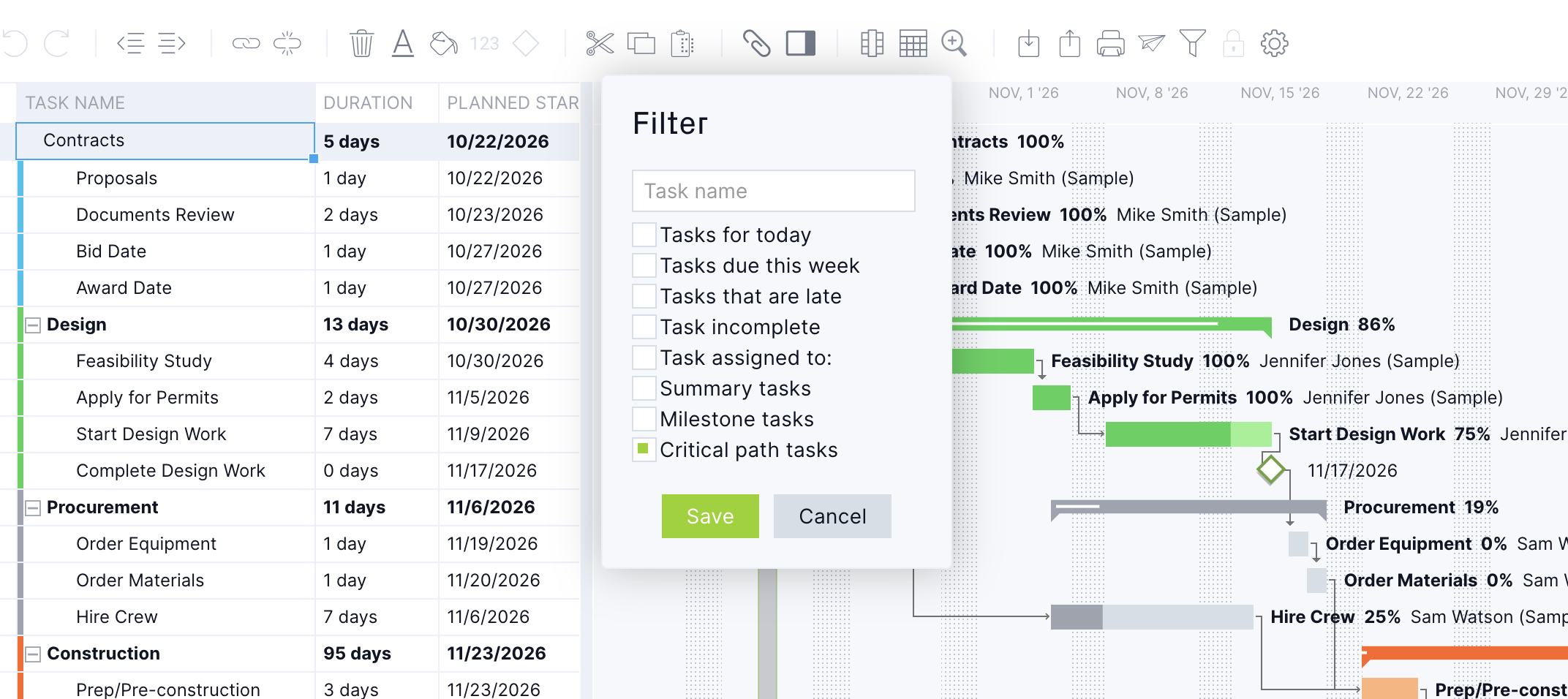
Task: Collapse the Construction task group
Action: (x=33, y=654)
